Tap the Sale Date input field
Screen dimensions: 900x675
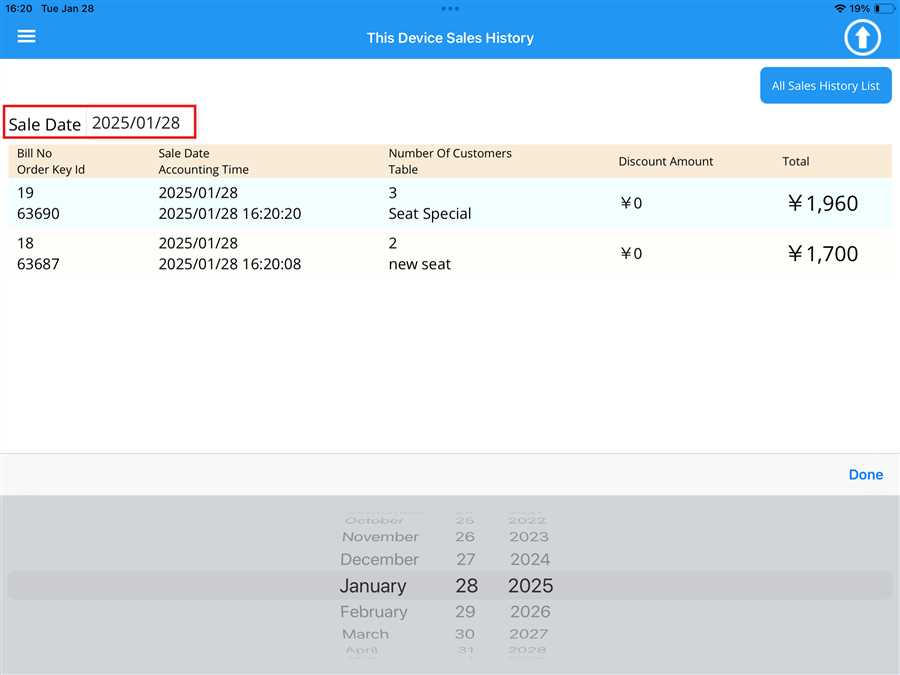[136, 123]
